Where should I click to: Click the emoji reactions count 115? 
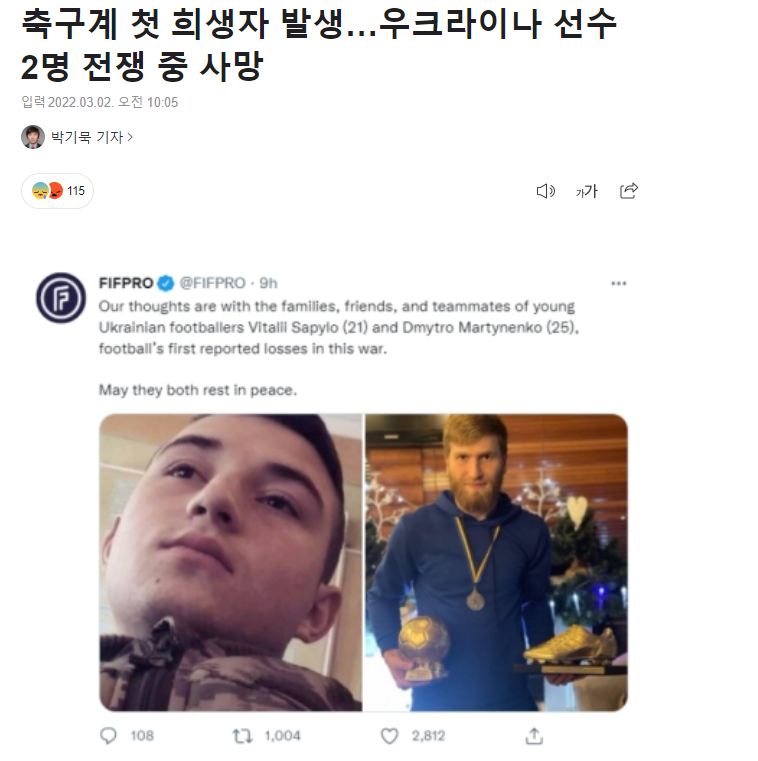click(x=58, y=191)
